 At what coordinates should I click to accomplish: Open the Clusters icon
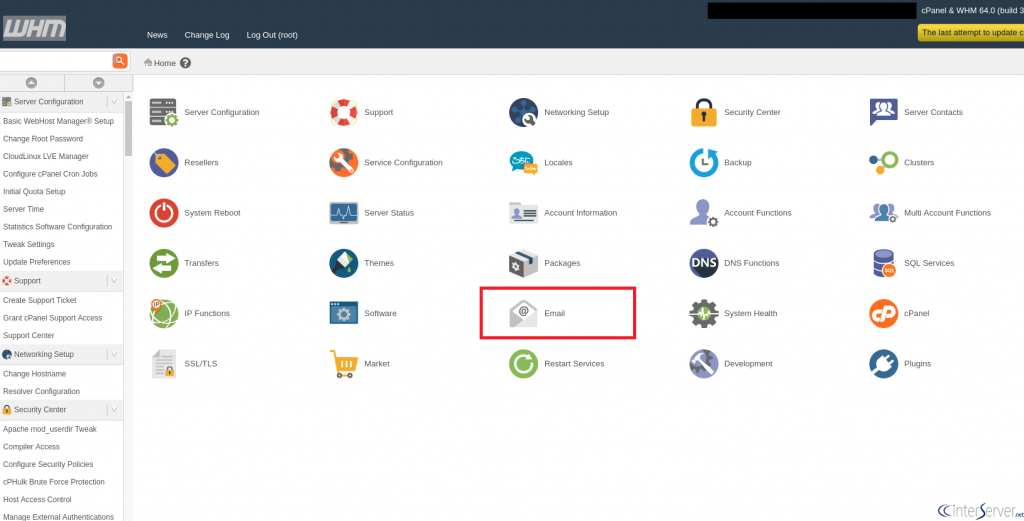pos(884,163)
